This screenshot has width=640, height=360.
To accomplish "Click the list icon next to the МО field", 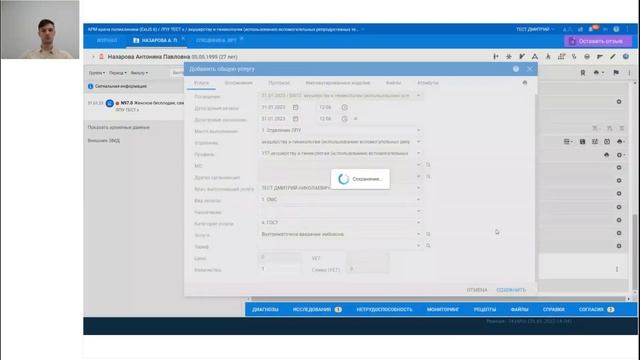I will [428, 165].
